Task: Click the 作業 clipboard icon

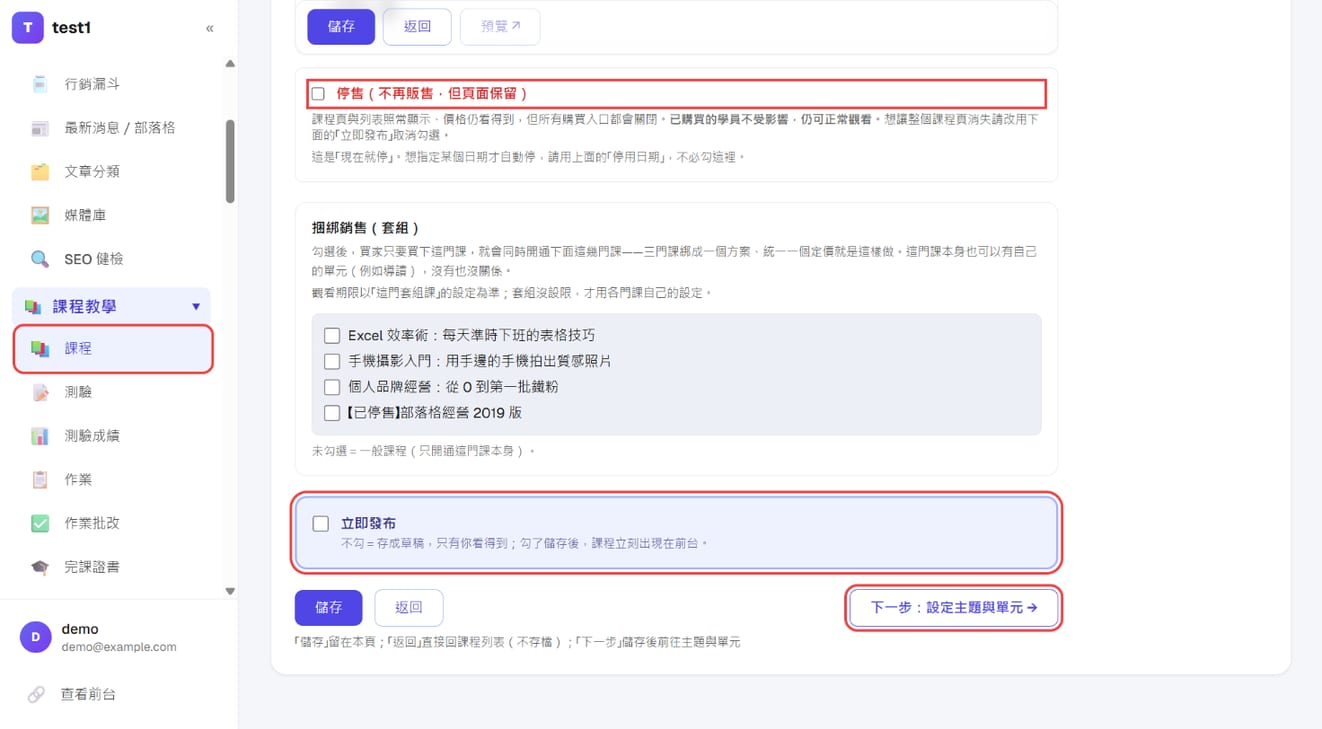Action: (40, 479)
